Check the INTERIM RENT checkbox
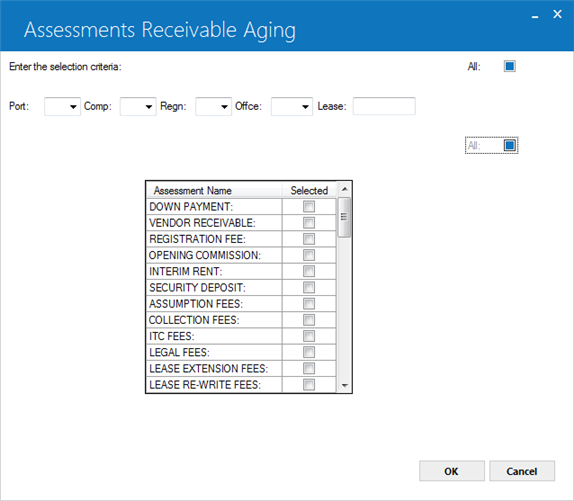This screenshot has height=501, width=574. click(309, 271)
